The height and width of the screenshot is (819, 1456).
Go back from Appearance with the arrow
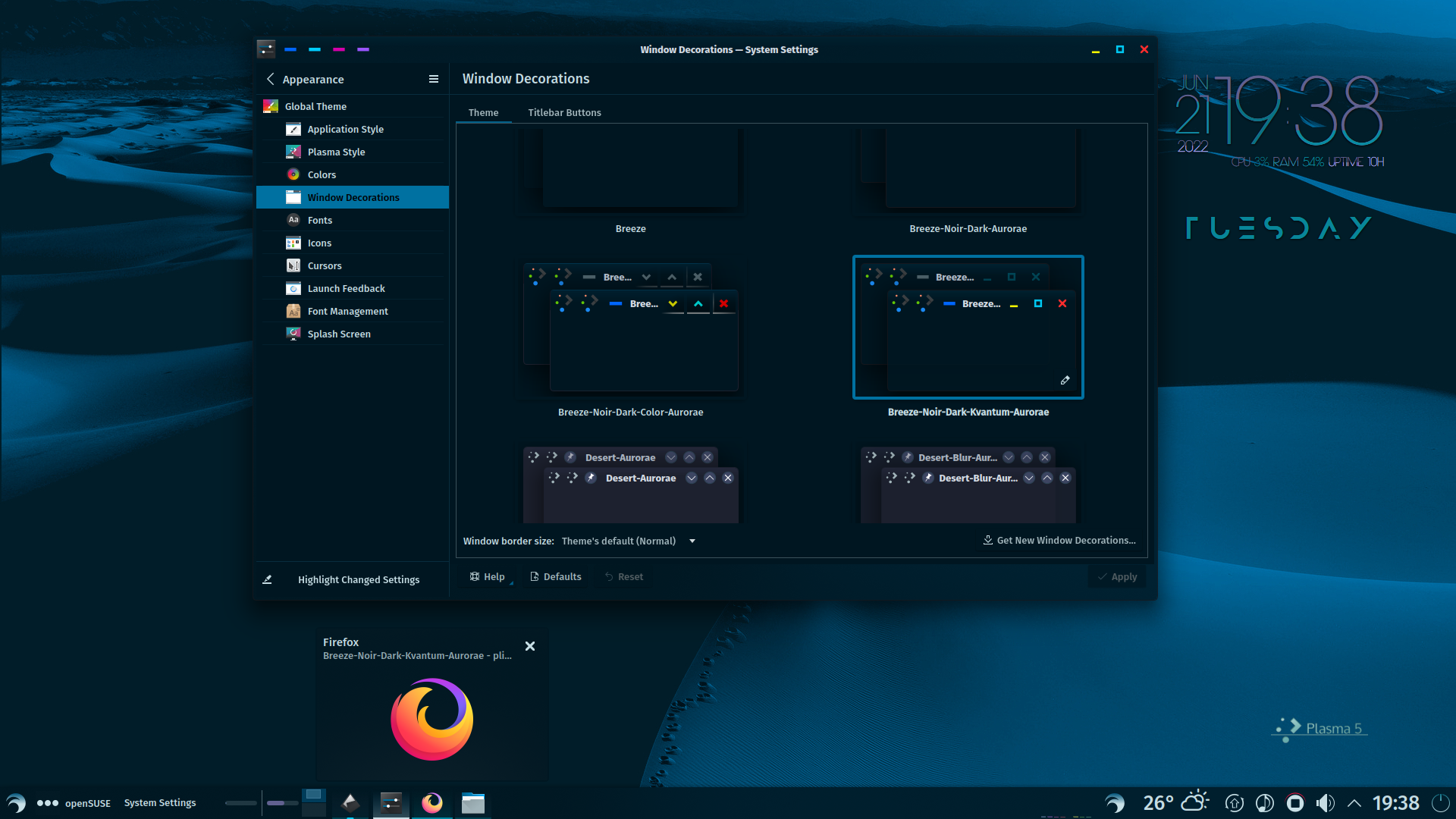270,79
